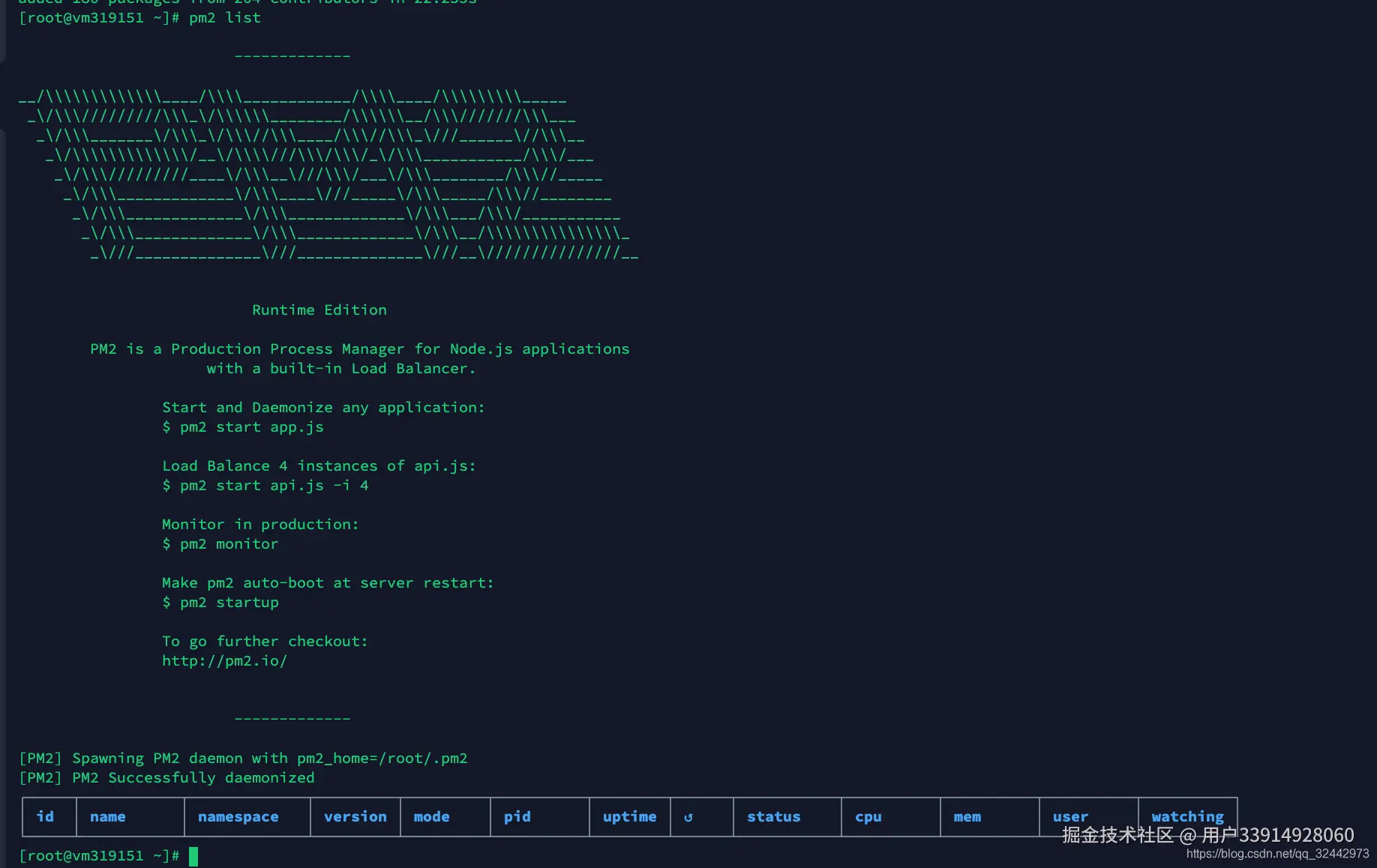This screenshot has width=1377, height=868.
Task: Place cursor at the green terminal cursor block
Action: 193,856
